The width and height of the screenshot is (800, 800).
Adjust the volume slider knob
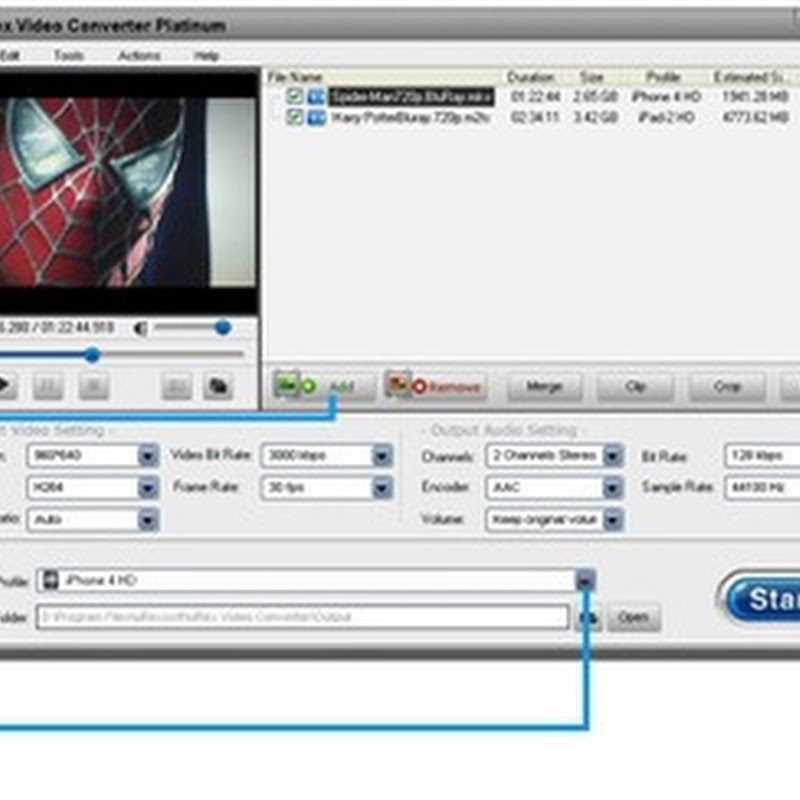tap(223, 328)
